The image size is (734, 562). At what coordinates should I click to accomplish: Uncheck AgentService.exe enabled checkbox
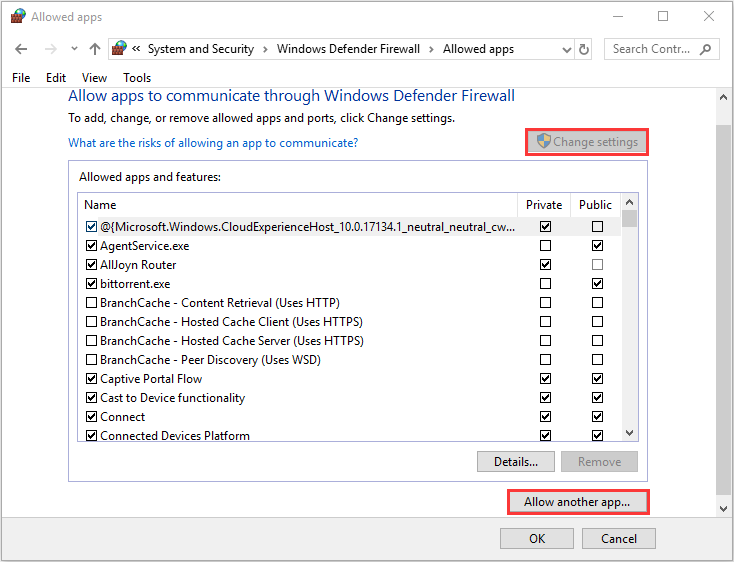click(x=91, y=246)
